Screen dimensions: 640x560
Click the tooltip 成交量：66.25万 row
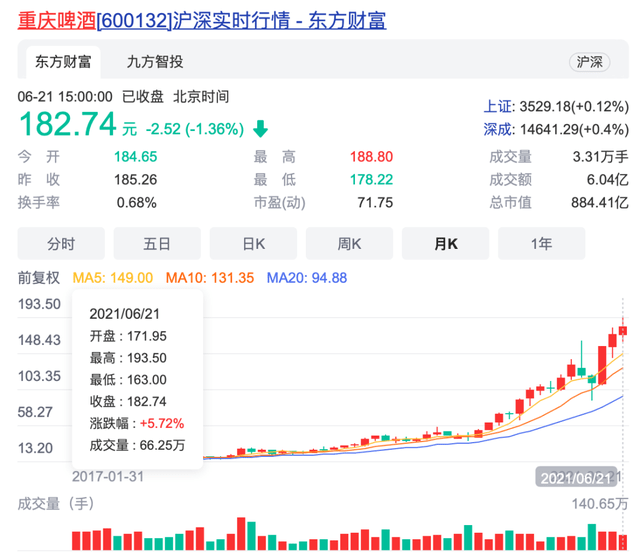click(138, 445)
